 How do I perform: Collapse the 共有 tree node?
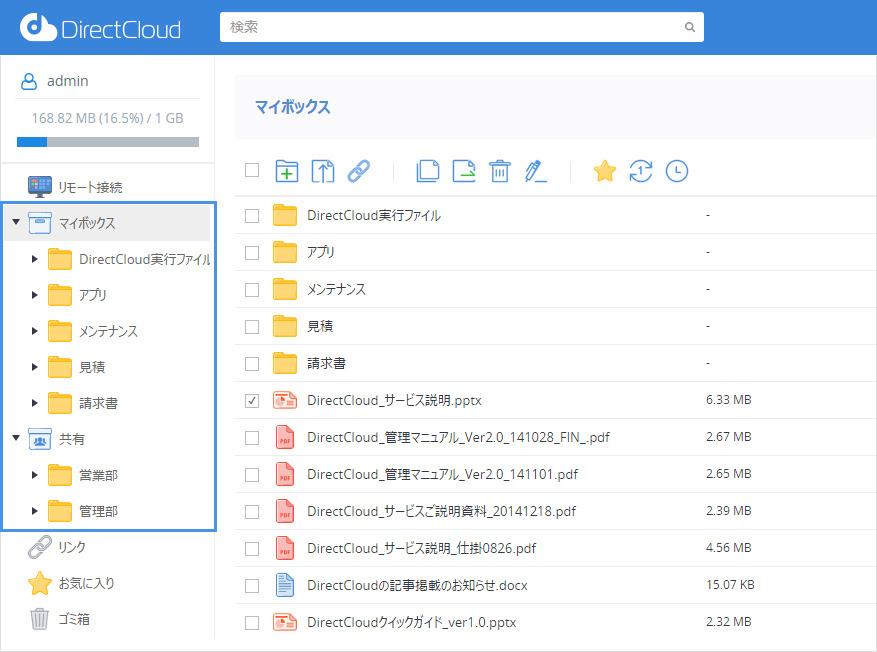pyautogui.click(x=16, y=438)
